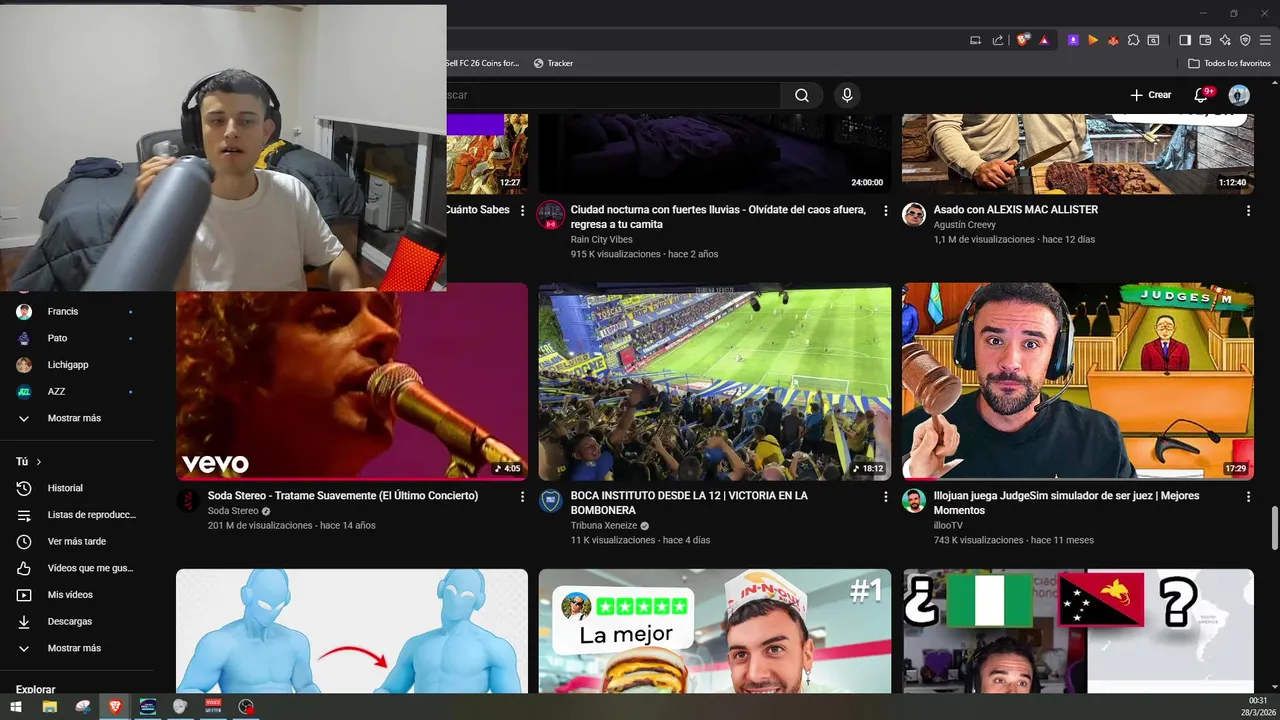Image resolution: width=1280 pixels, height=720 pixels.
Task: Open Historial in sidebar
Action: pos(76,488)
